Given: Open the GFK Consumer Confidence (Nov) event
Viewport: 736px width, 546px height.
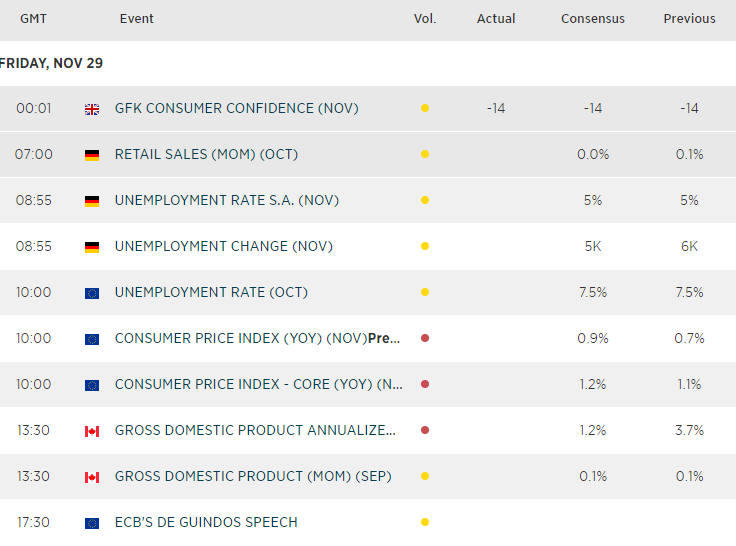Looking at the screenshot, I should pos(236,109).
